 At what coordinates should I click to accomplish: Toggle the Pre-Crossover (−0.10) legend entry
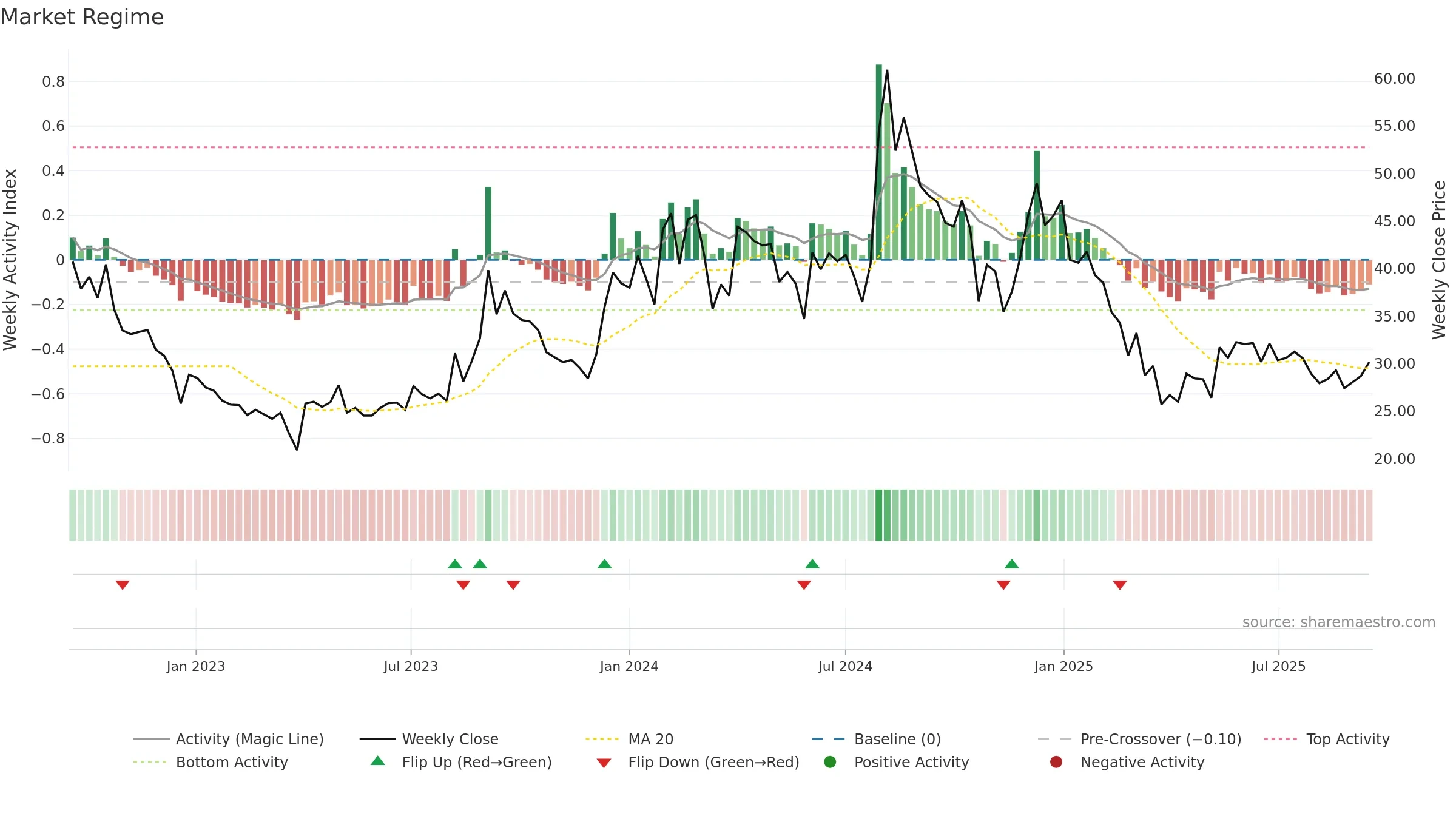click(x=1140, y=739)
